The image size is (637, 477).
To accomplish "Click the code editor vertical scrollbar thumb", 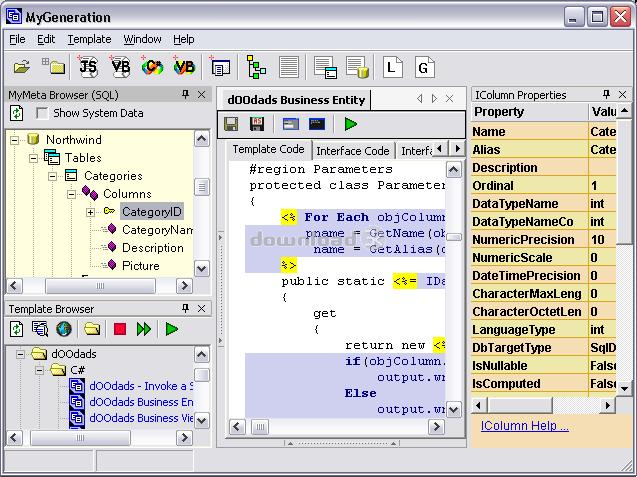I will 453,237.
